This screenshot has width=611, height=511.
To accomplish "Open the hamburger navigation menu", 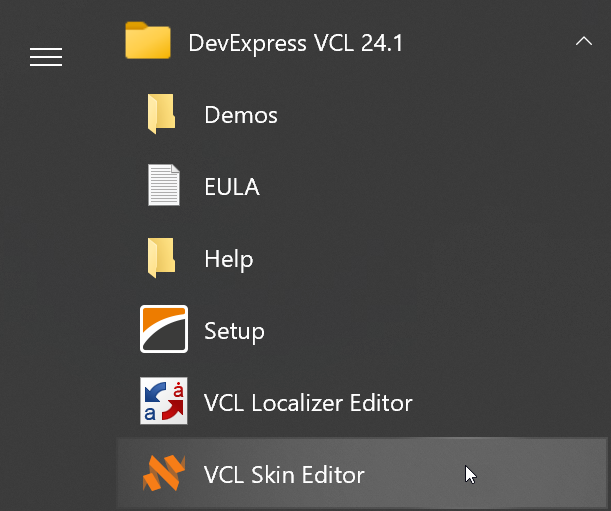I will (46, 57).
